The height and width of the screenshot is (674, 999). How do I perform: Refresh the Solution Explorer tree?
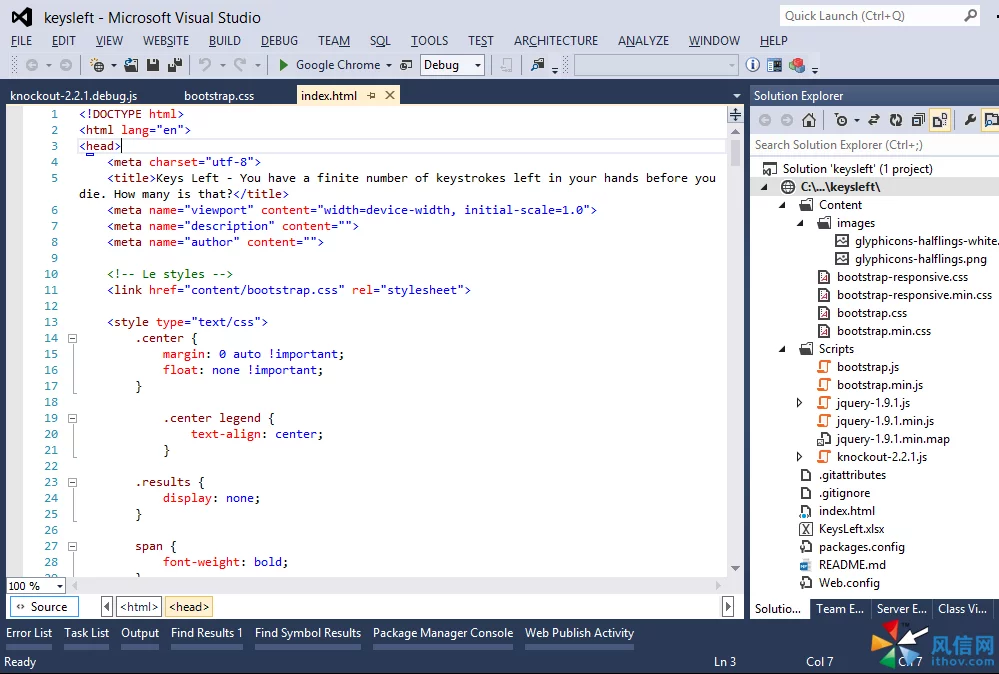896,120
